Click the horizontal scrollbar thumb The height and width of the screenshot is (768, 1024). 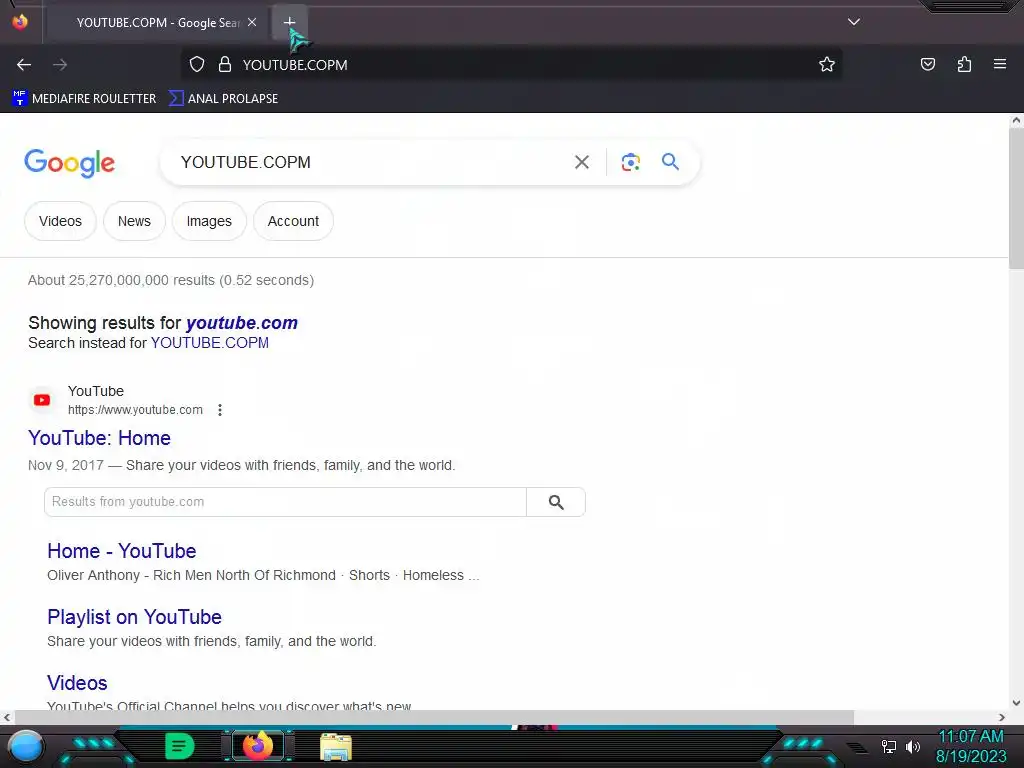coord(434,717)
